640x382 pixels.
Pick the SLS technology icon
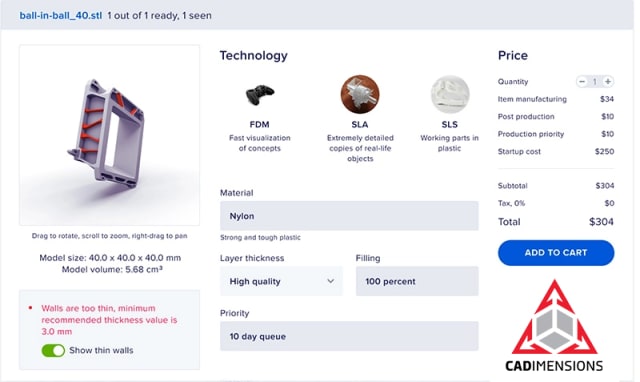point(450,94)
